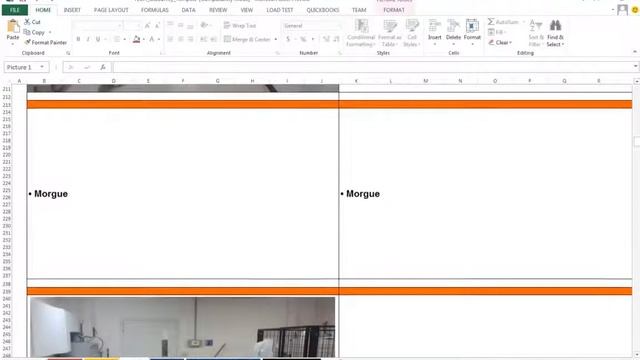This screenshot has width=640, height=360.
Task: Expand the formula bar with its arrow
Action: [x=636, y=66]
